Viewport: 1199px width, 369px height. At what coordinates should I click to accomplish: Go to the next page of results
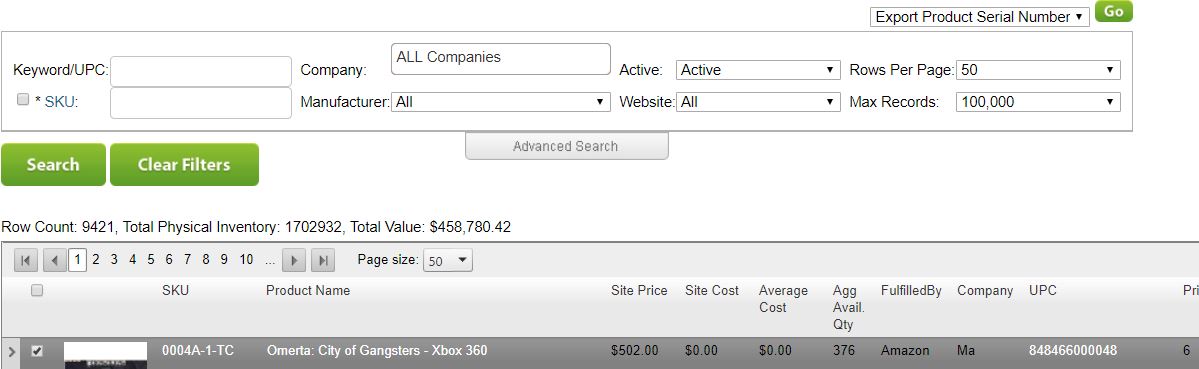(294, 261)
